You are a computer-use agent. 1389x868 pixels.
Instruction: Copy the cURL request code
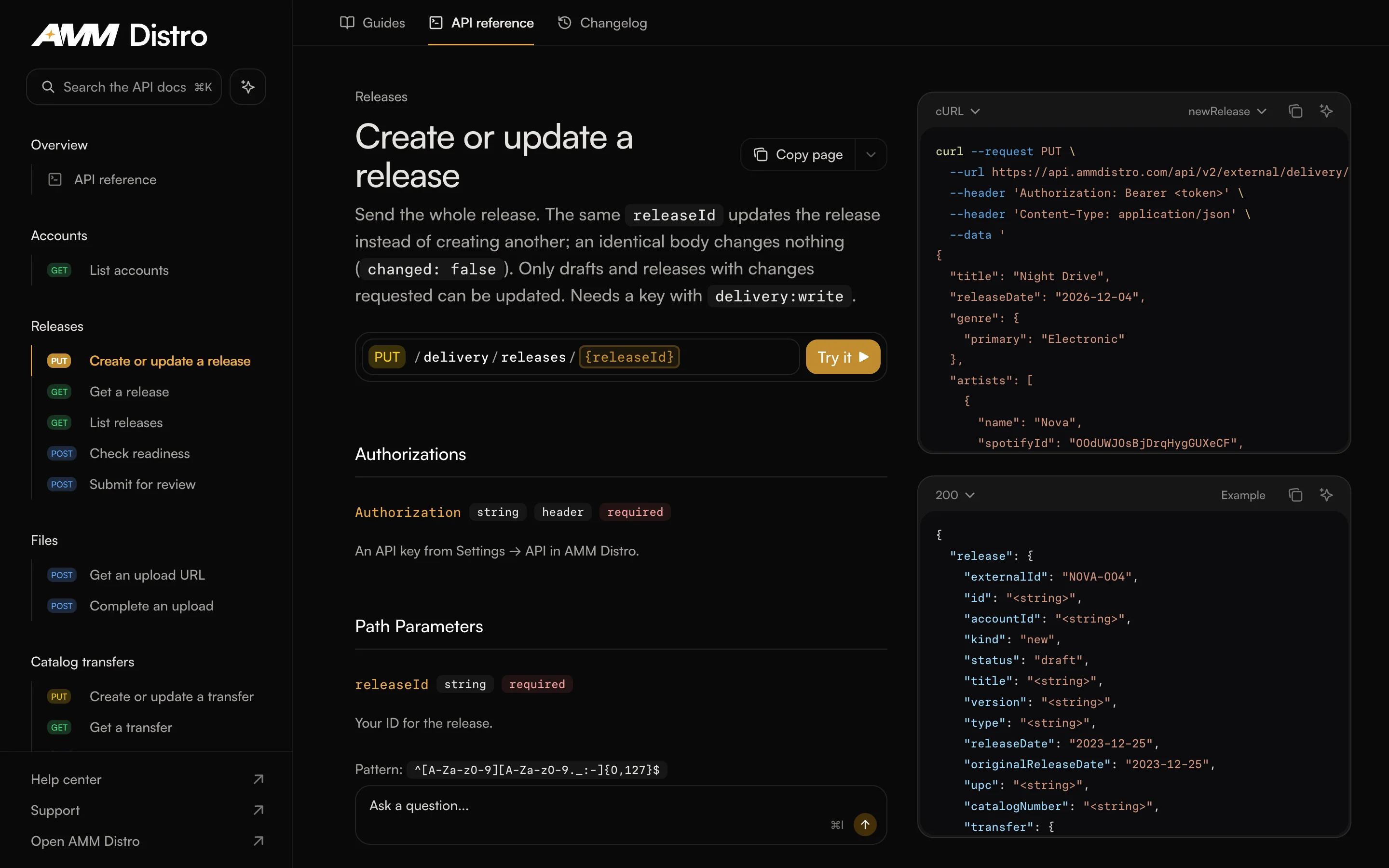point(1295,111)
